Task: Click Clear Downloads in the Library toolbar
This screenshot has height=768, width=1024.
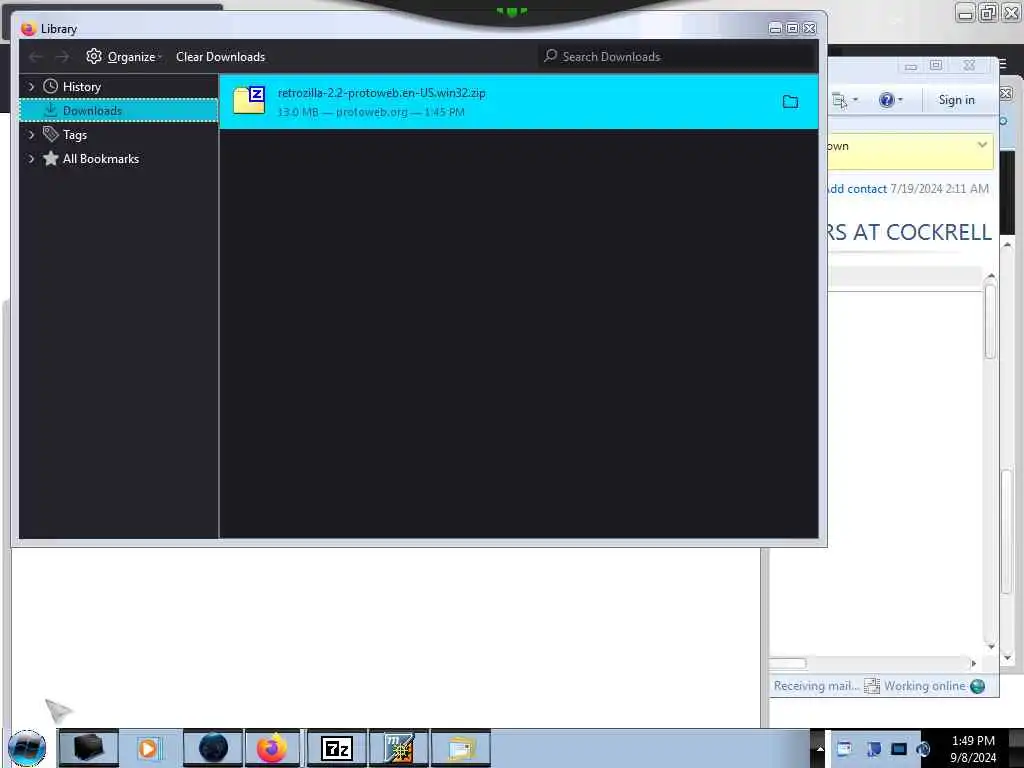Action: pos(220,57)
